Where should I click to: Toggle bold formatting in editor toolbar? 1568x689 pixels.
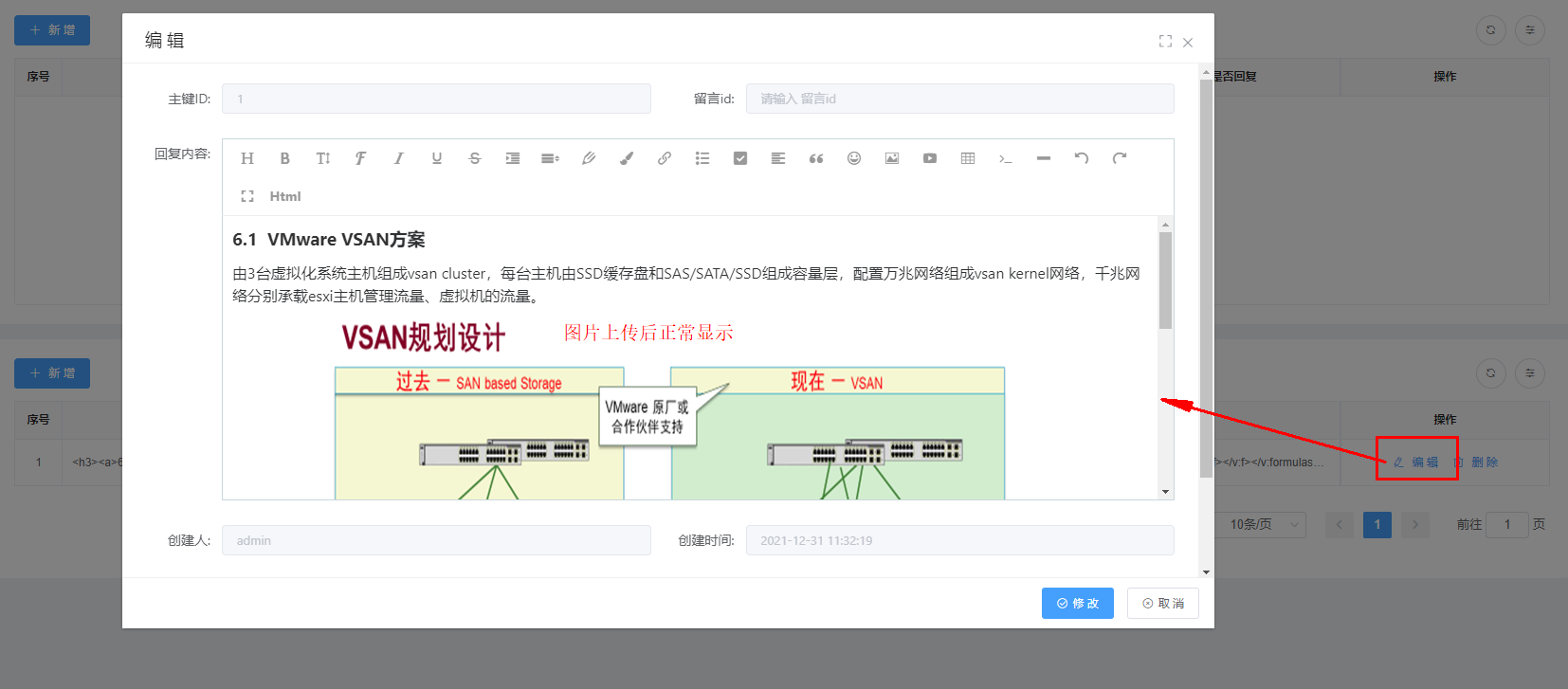(285, 158)
